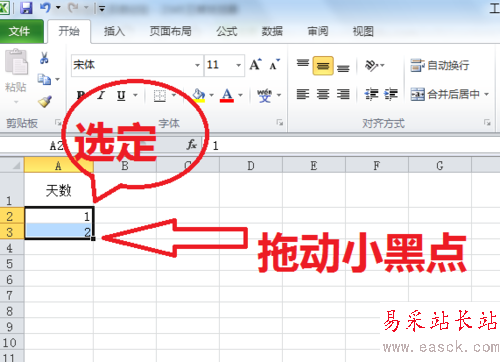Apply the red Font Color
This screenshot has width=500, height=362.
[x=227, y=95]
